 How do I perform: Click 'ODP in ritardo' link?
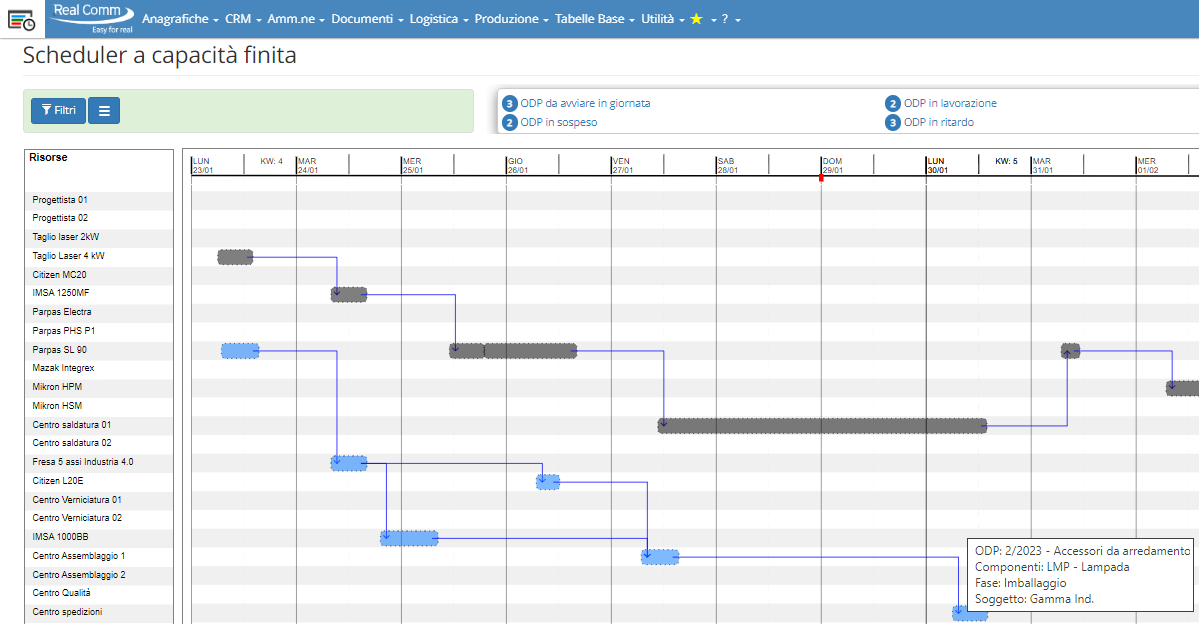[x=938, y=122]
